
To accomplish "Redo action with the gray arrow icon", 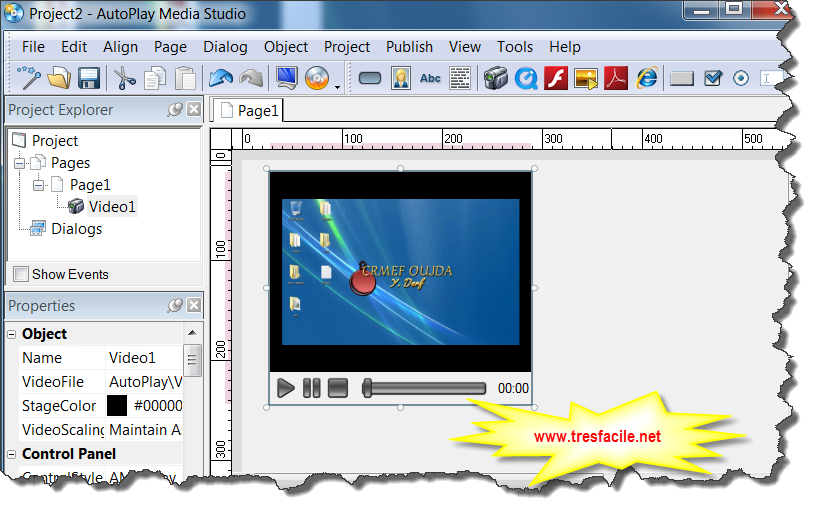I will click(x=251, y=78).
